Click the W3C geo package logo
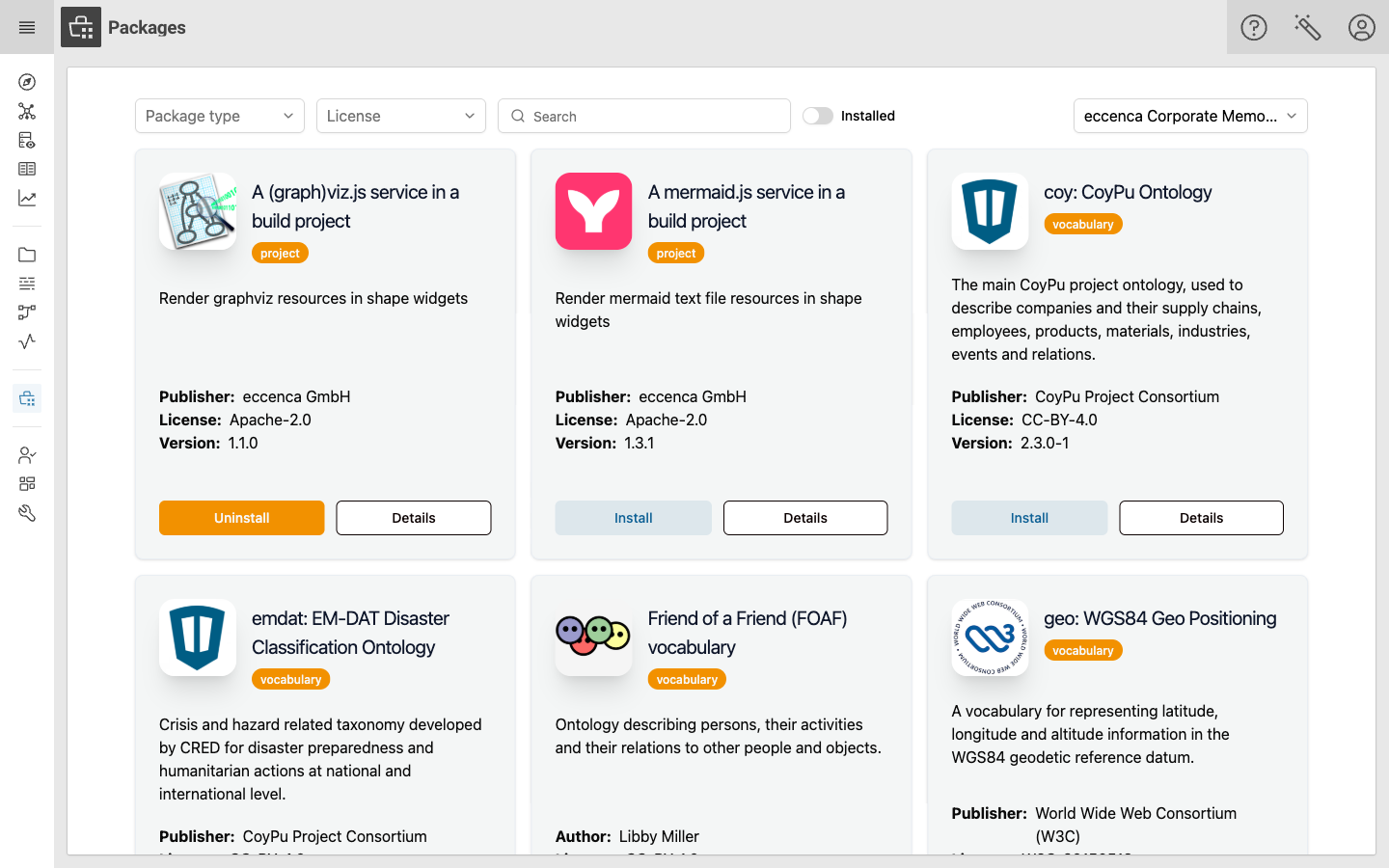Screen dimensions: 1389x868 point(990,637)
